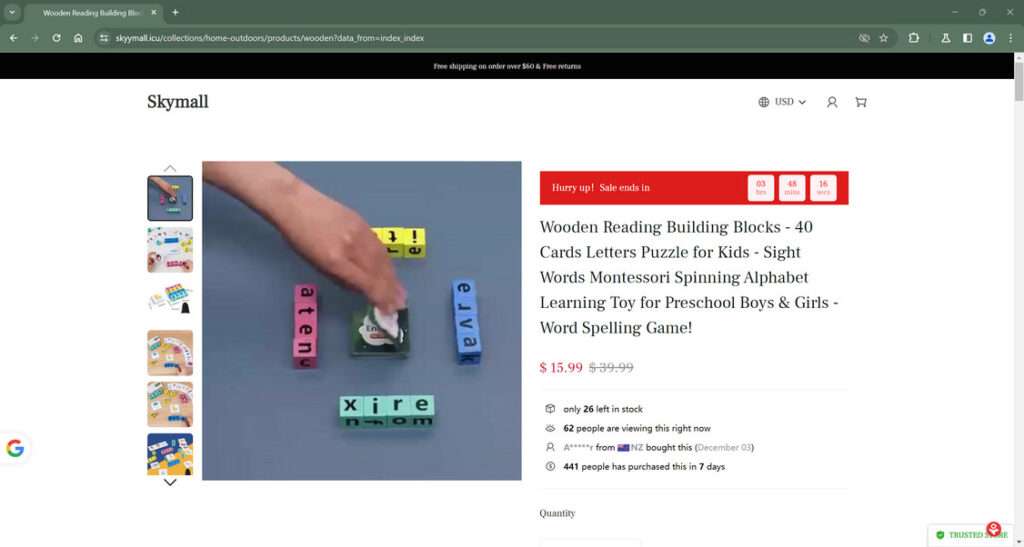Open the browser extensions puzzle icon
The height and width of the screenshot is (547, 1024).
pos(914,38)
